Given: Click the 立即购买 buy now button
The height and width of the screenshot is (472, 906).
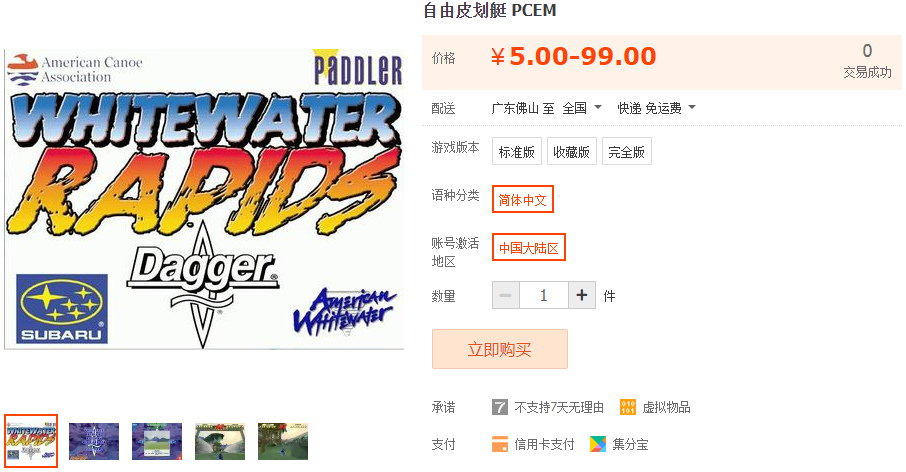Looking at the screenshot, I should pyautogui.click(x=500, y=349).
